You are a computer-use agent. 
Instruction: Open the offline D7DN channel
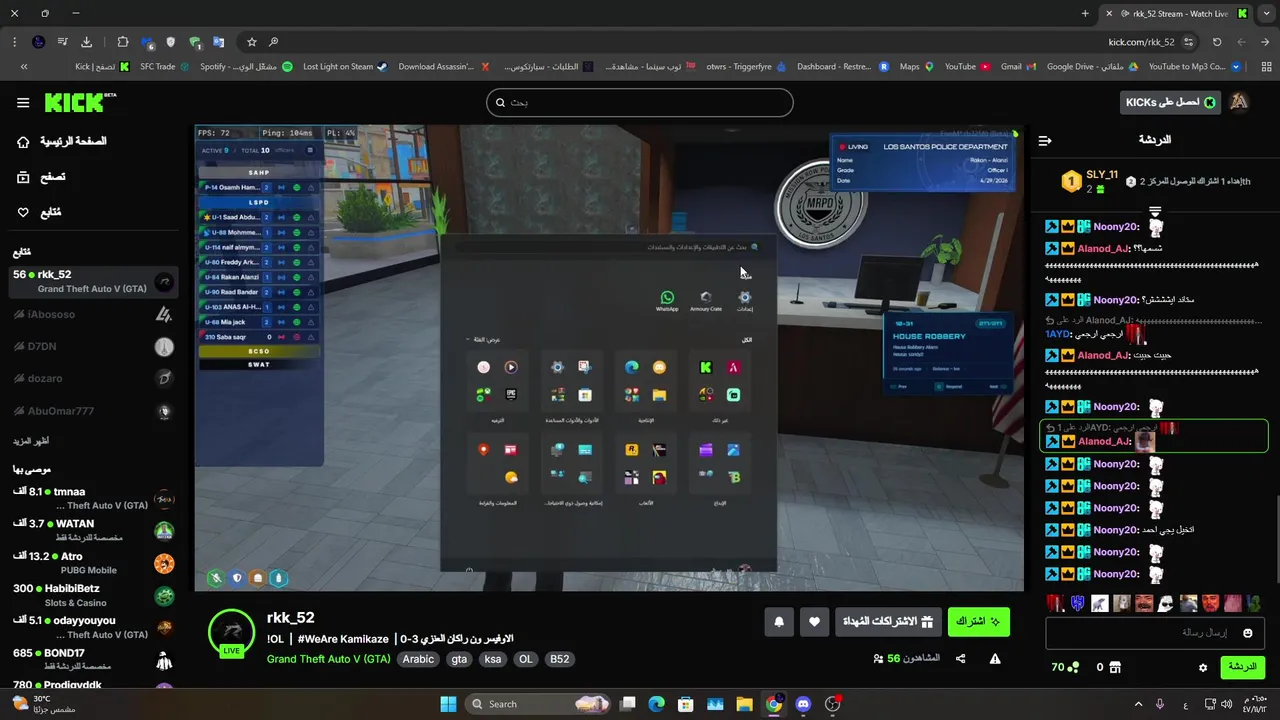[x=93, y=346]
